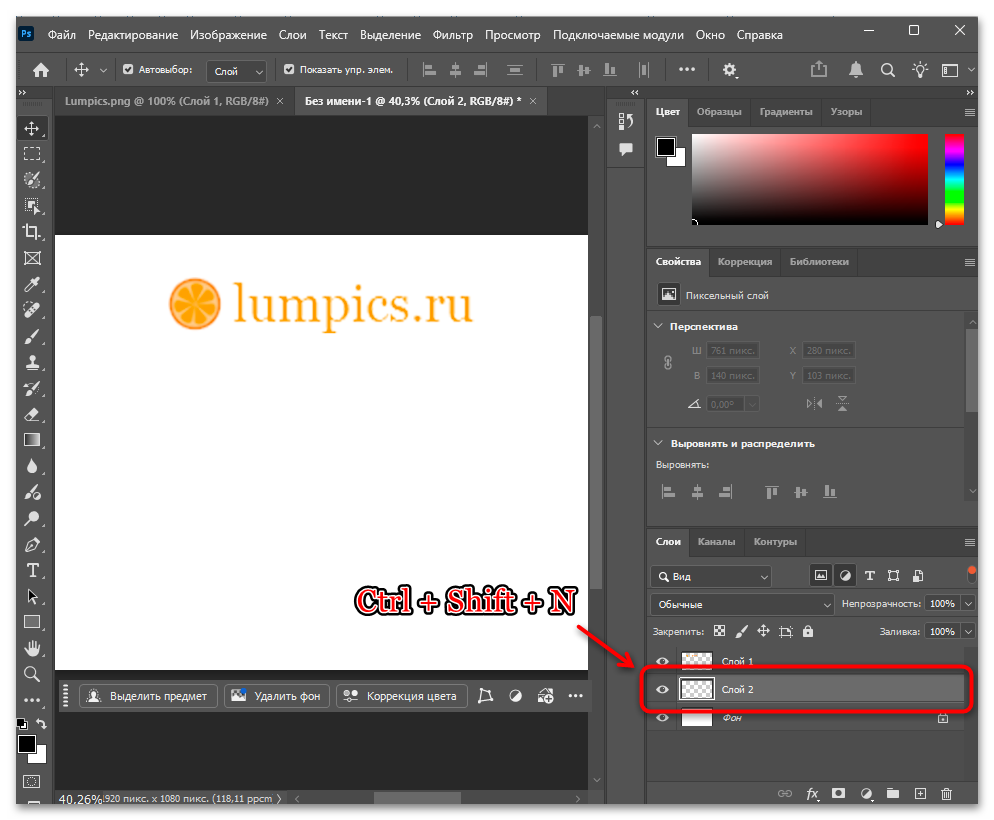Open contextual task bar more options
This screenshot has height=820, width=994.
click(x=576, y=696)
